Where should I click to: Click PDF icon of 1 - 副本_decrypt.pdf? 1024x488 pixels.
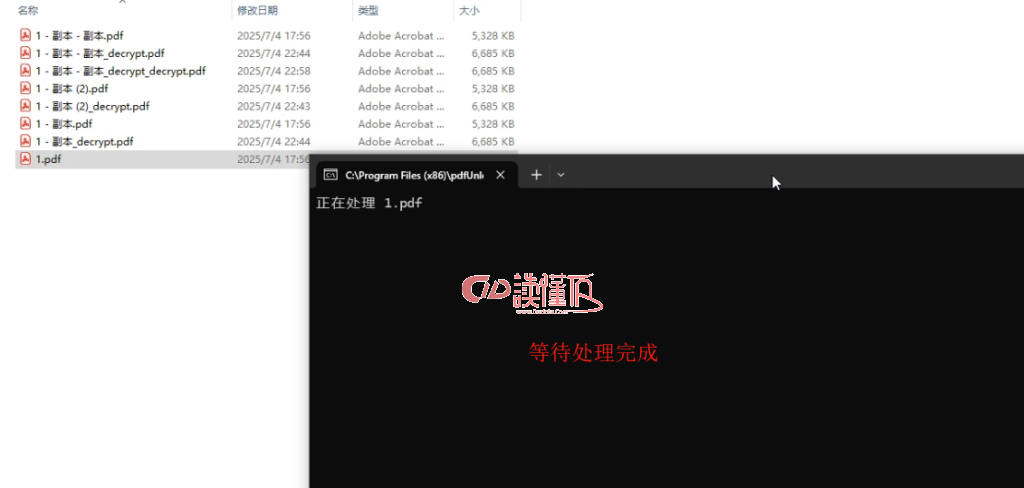[x=25, y=141]
